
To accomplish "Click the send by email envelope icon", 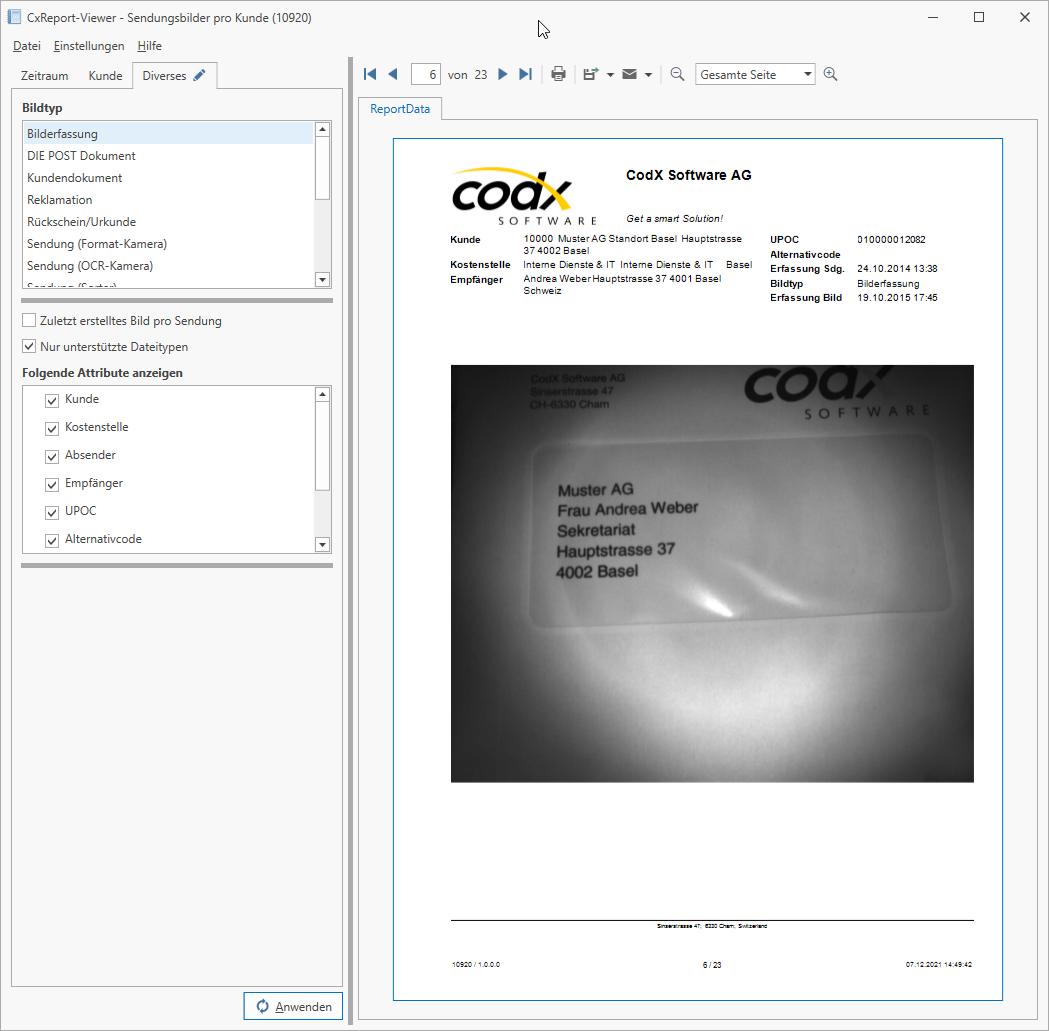I will coord(630,74).
